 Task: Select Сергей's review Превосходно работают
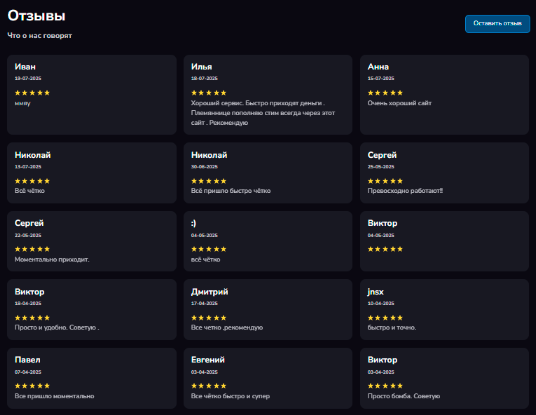(405, 191)
